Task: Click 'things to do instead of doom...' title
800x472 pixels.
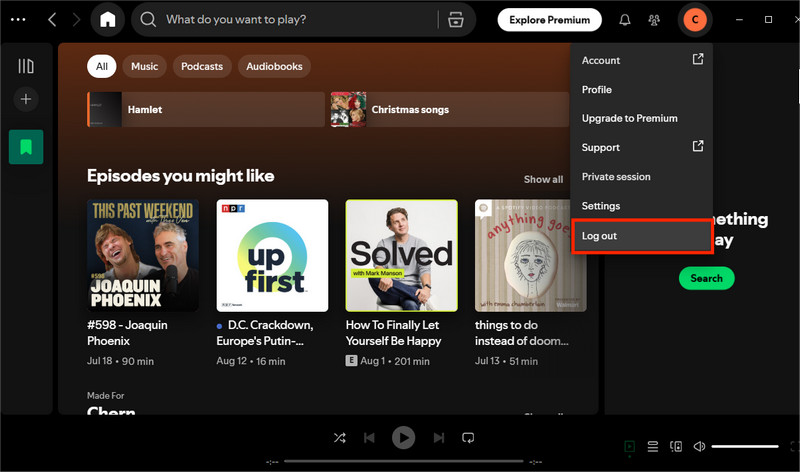Action: coord(521,333)
